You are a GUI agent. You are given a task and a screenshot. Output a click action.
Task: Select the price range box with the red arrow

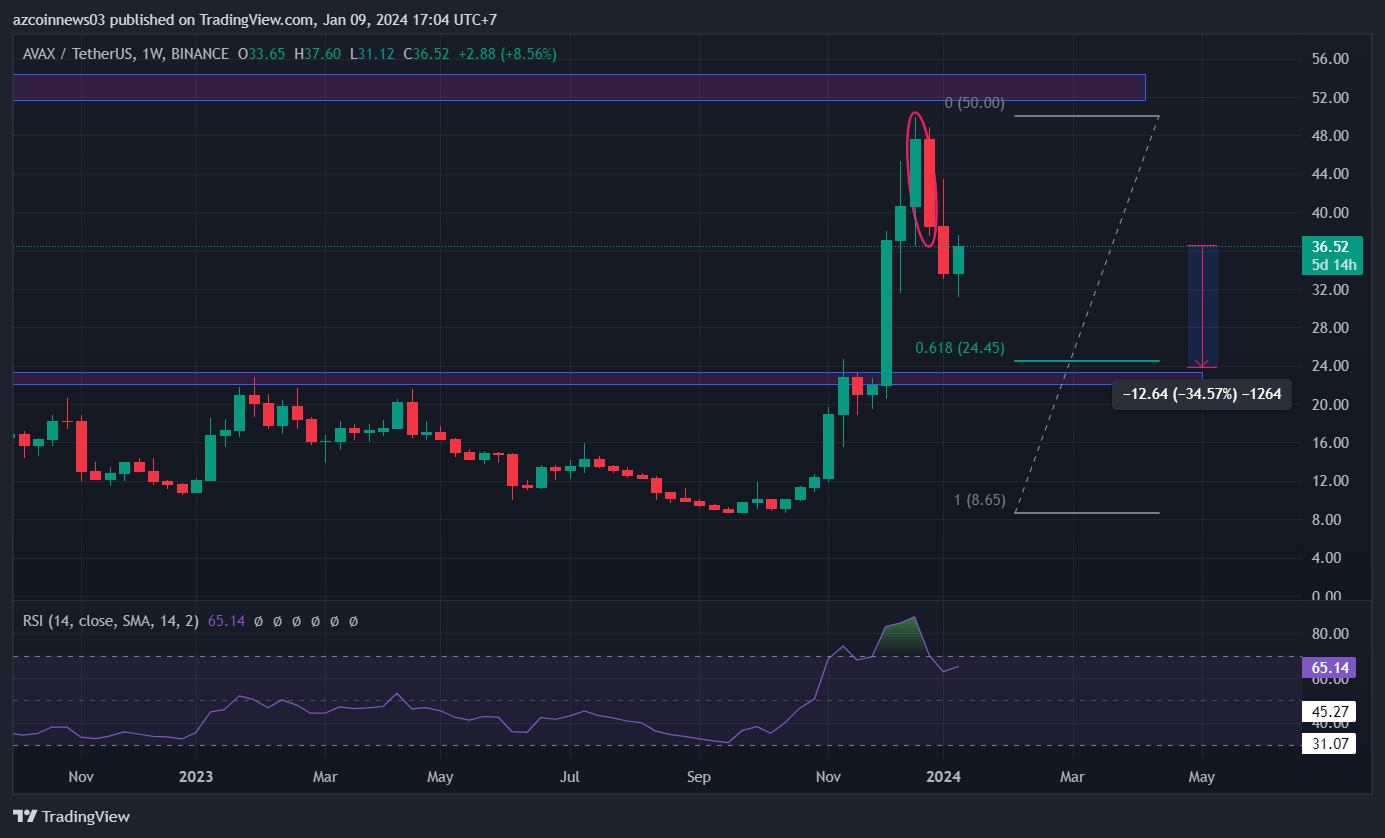click(1202, 306)
